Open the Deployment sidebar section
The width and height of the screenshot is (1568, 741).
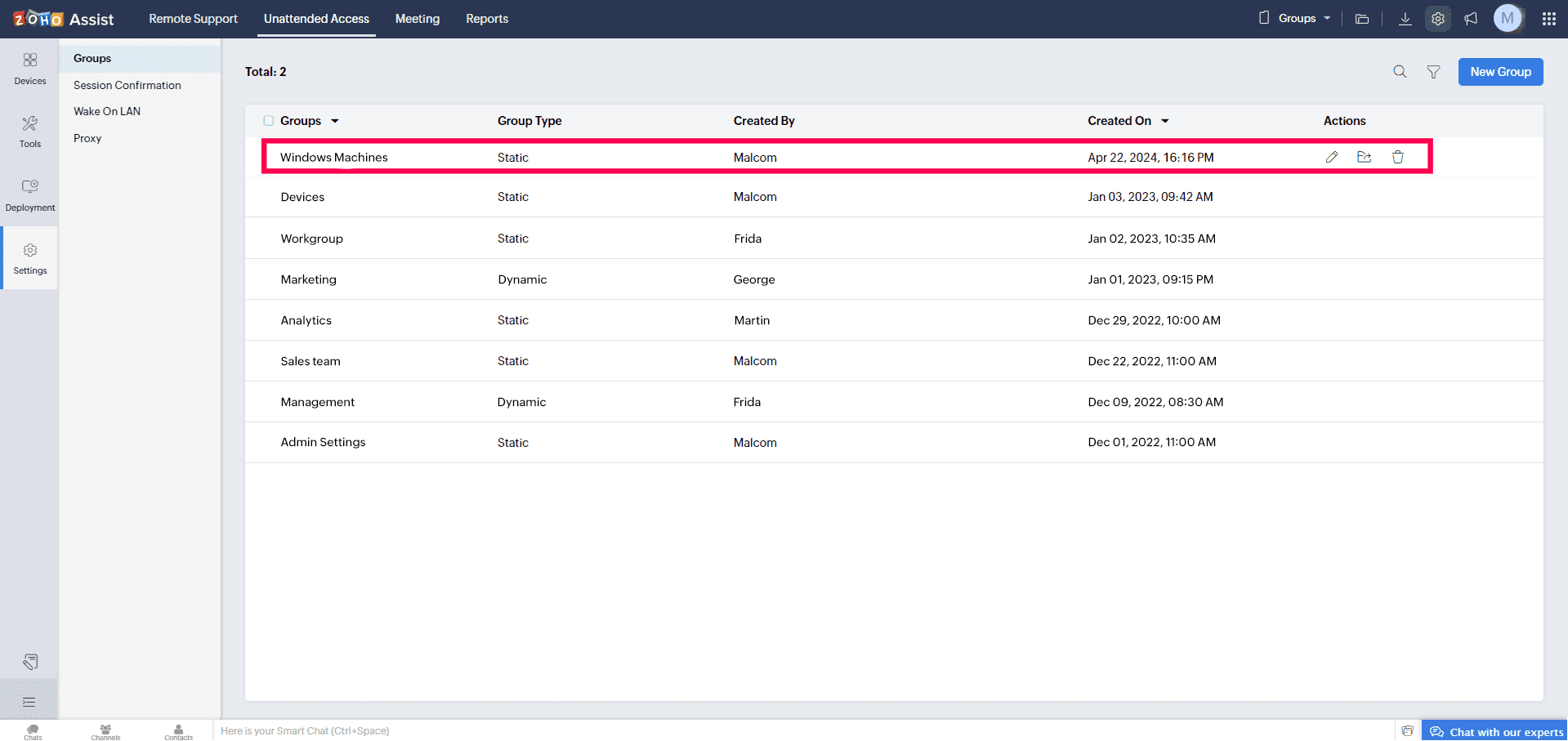30,195
